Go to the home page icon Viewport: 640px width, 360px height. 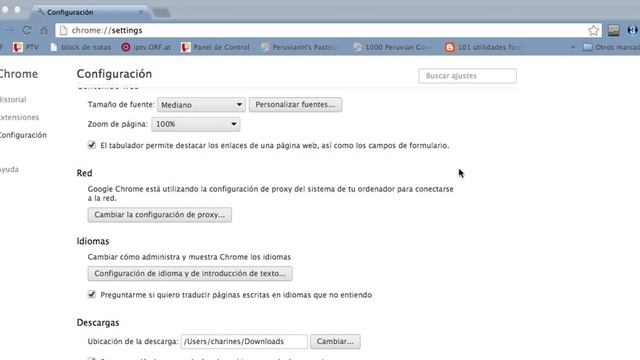pyautogui.click(x=44, y=30)
